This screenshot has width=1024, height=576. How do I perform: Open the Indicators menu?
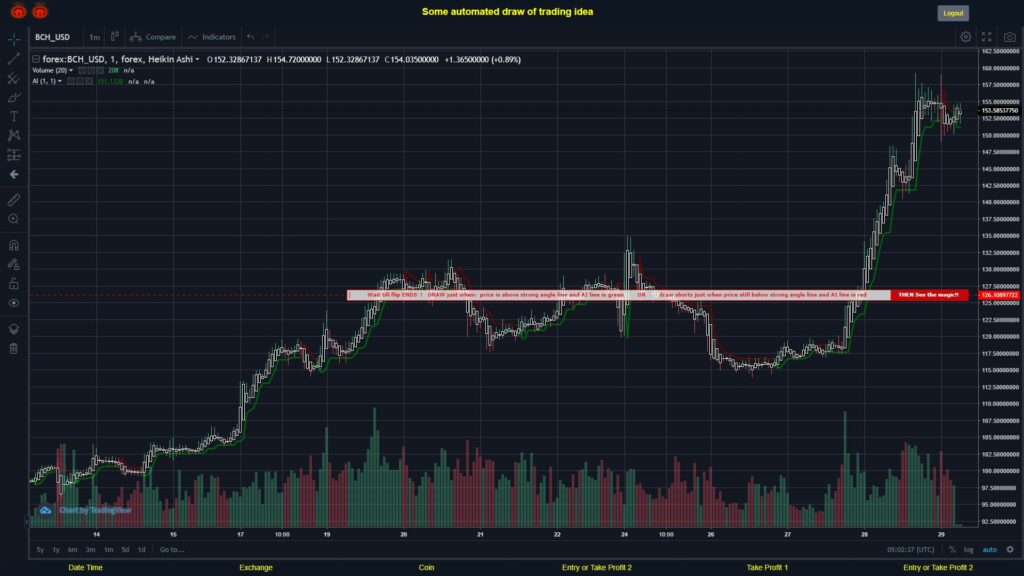pyautogui.click(x=212, y=37)
